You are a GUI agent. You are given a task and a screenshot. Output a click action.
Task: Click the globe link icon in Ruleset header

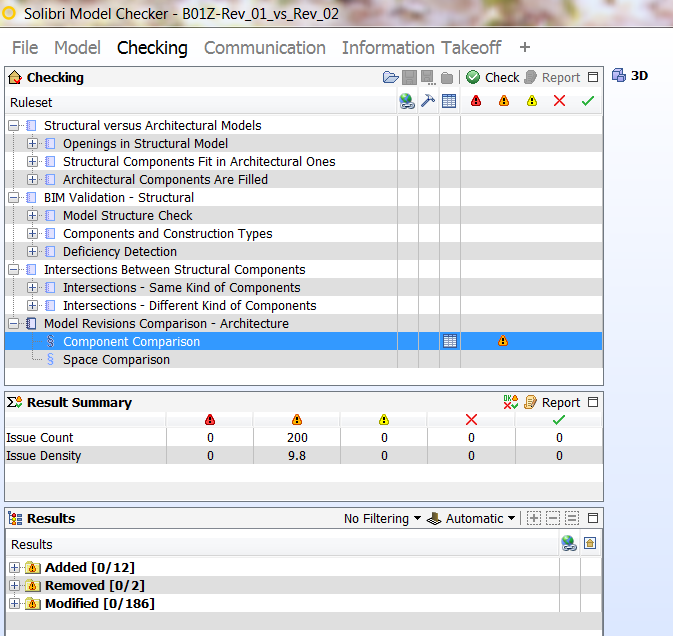tap(406, 101)
